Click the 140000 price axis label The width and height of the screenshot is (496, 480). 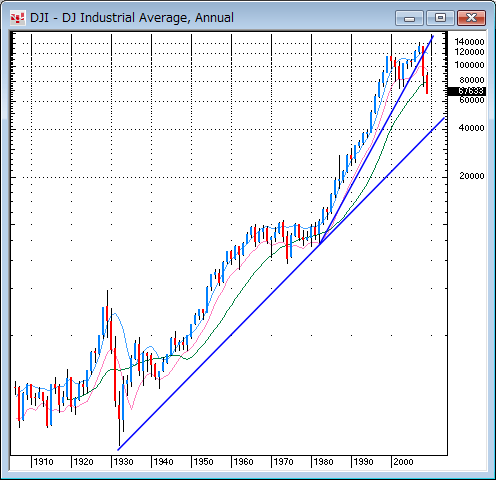(469, 42)
